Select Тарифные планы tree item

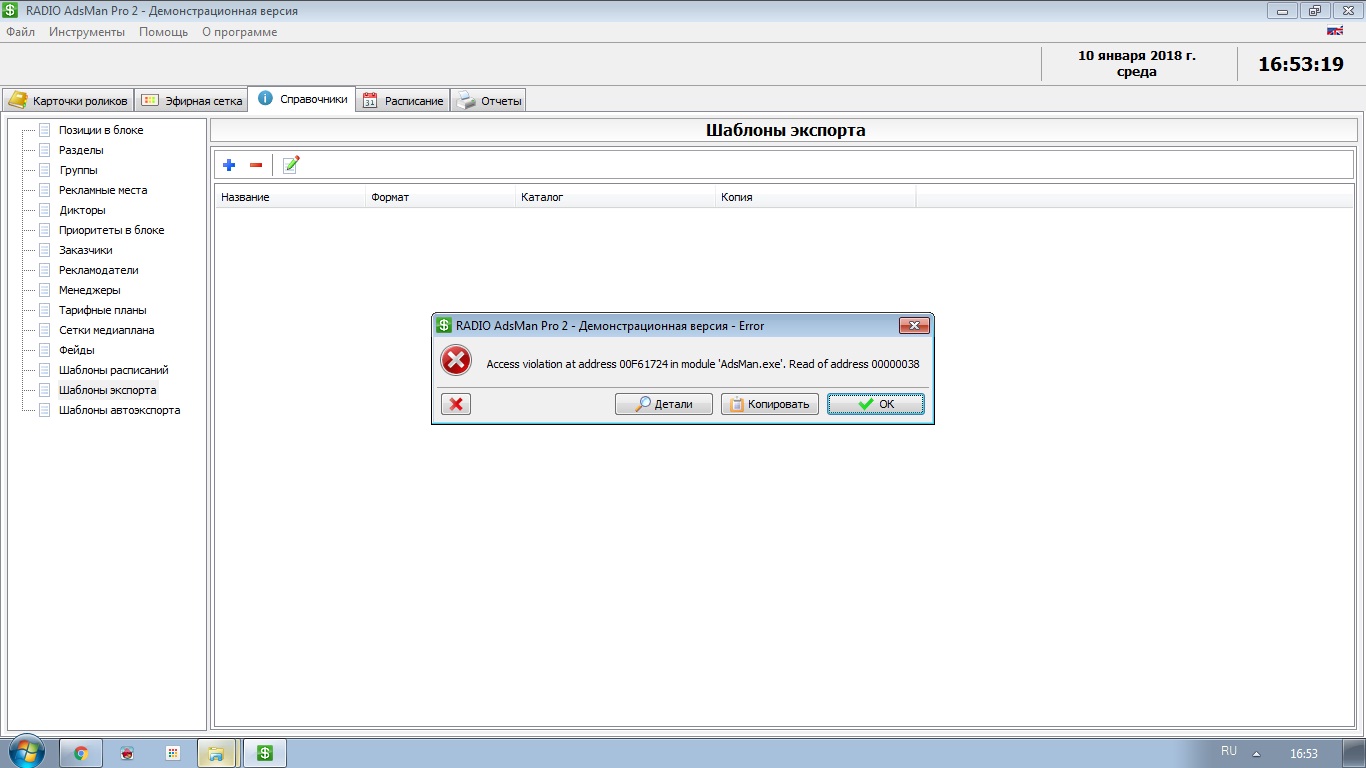[x=103, y=310]
